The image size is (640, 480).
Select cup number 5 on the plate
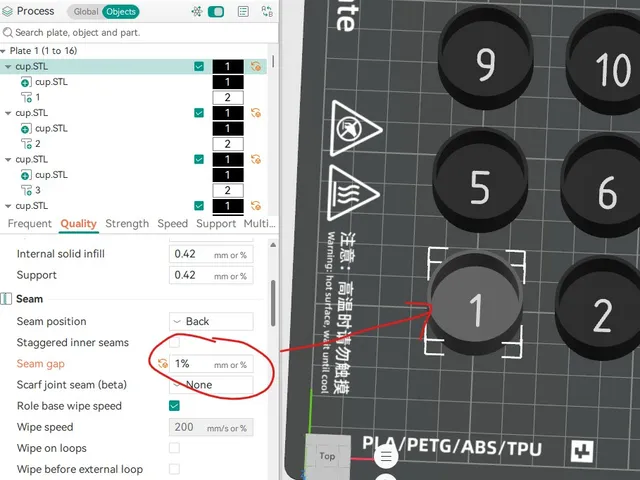click(x=480, y=180)
